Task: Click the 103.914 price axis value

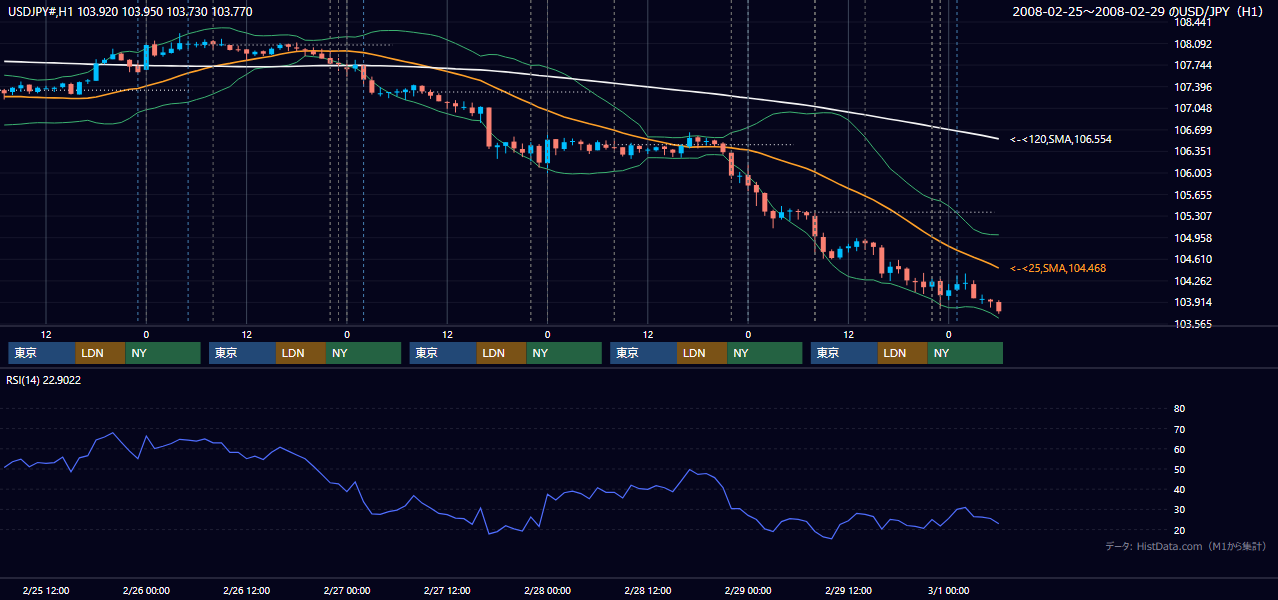Action: [x=1194, y=302]
